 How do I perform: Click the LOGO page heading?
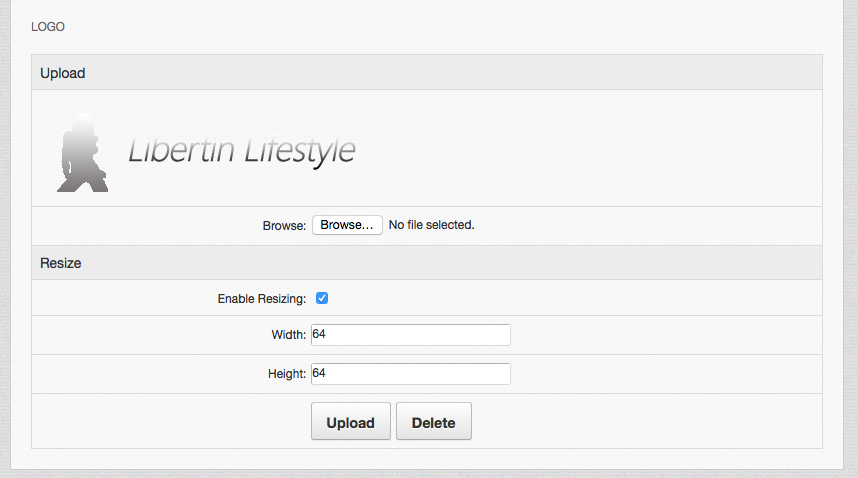(x=48, y=27)
